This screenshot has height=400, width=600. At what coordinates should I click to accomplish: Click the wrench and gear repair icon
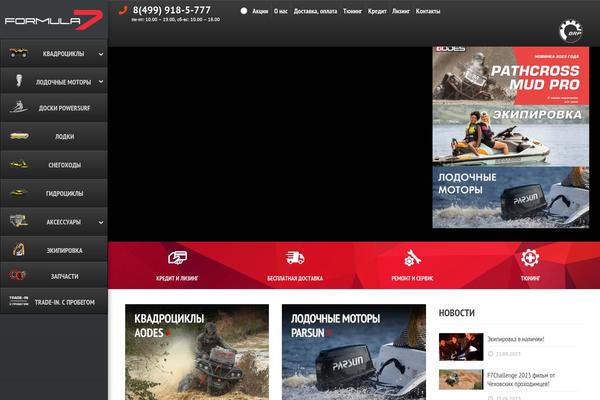pos(412,258)
